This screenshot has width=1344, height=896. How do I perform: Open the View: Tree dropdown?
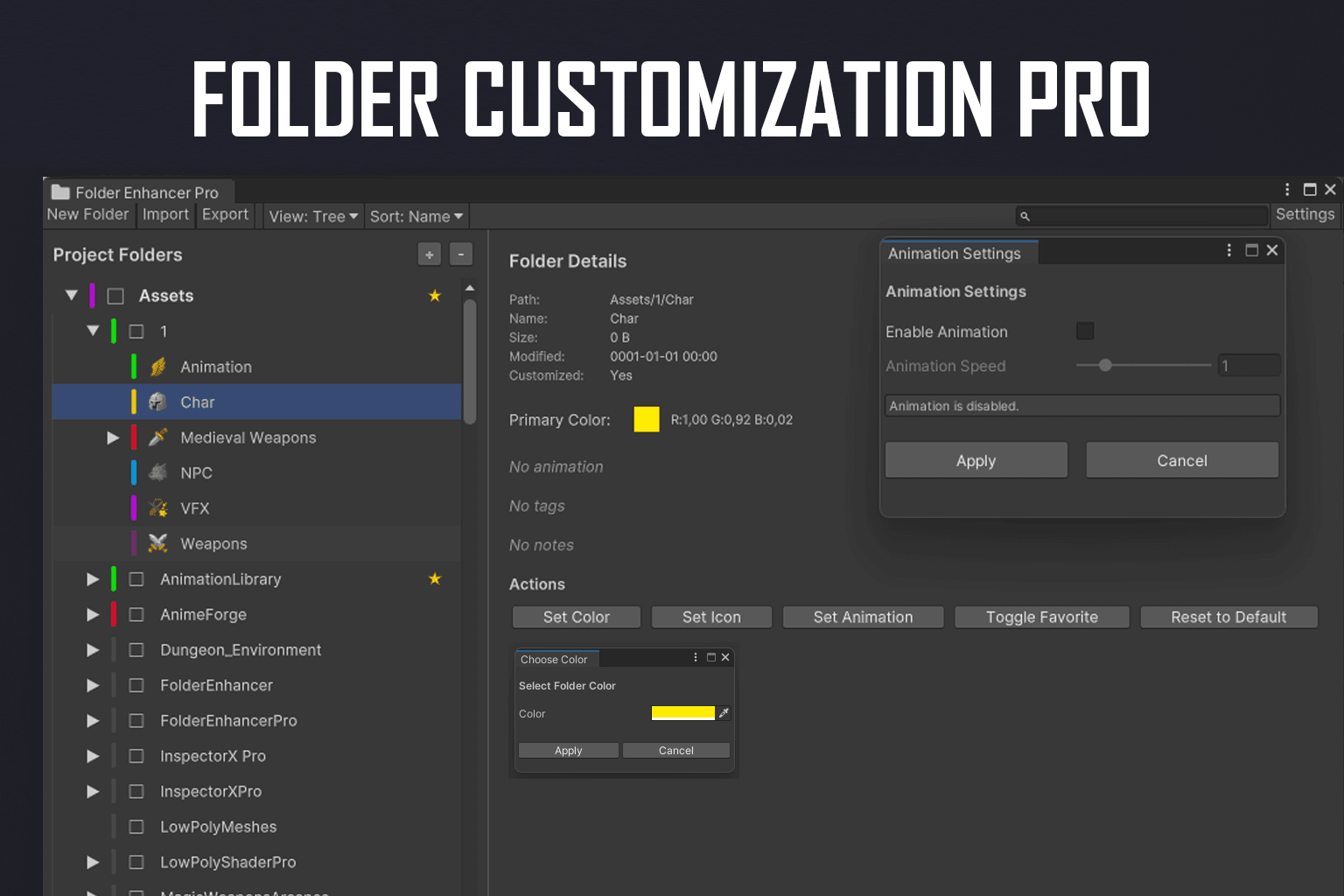(312, 216)
